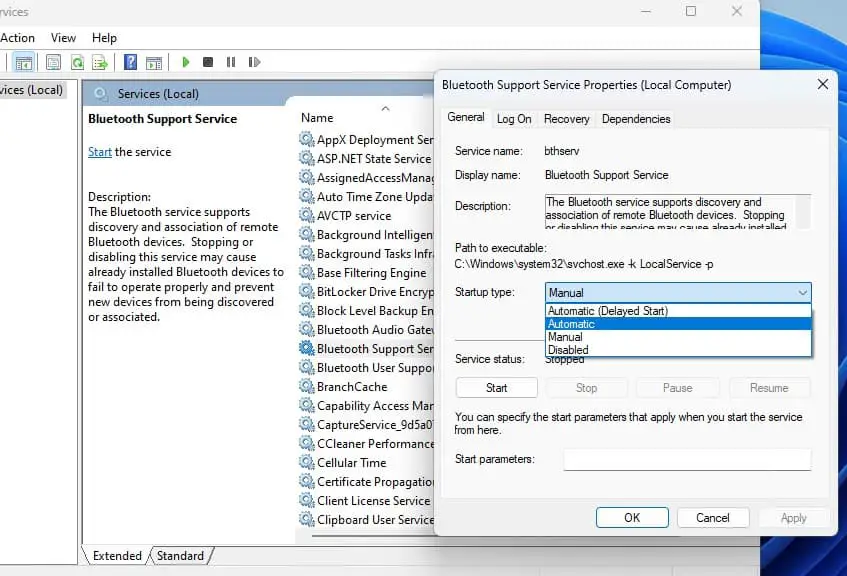Click the Show/Hide Console Tree toolbar icon
The image size is (847, 576).
click(23, 63)
